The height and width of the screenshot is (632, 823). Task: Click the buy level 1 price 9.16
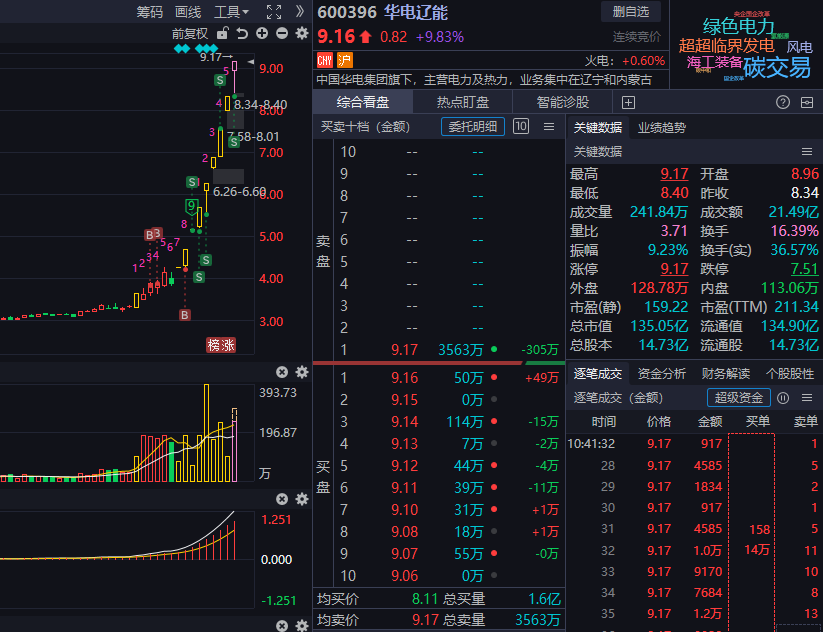coord(404,377)
